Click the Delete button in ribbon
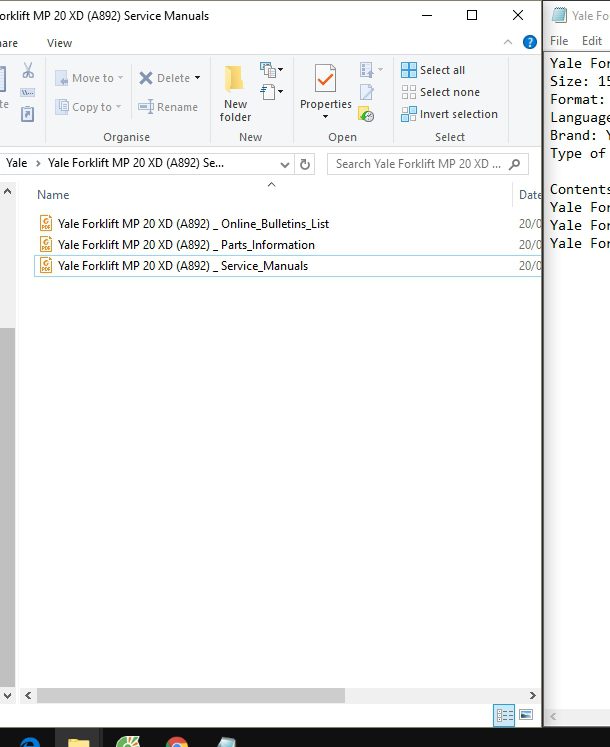The height and width of the screenshot is (747, 610). pos(164,78)
